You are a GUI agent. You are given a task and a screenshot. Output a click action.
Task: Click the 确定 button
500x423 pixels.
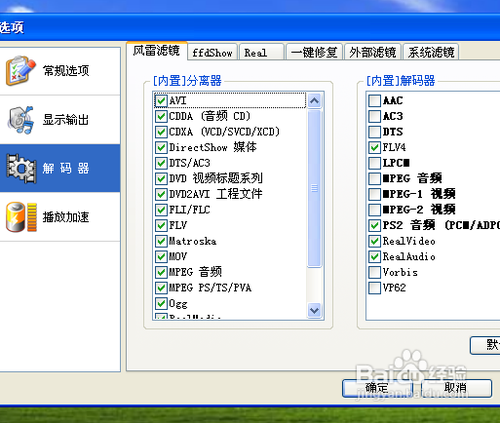pyautogui.click(x=377, y=388)
